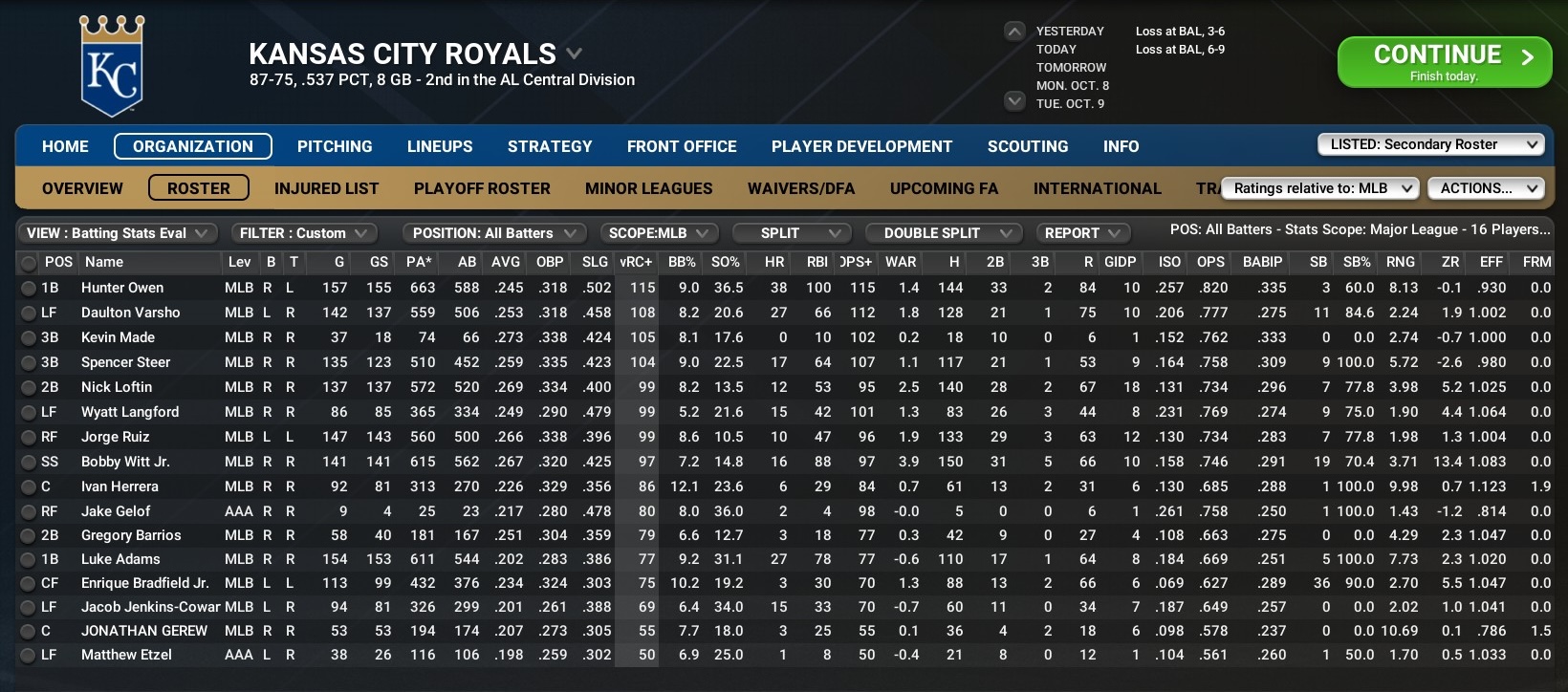Open Jake Gelof's player link
Image resolution: width=1568 pixels, height=692 pixels.
(x=116, y=511)
